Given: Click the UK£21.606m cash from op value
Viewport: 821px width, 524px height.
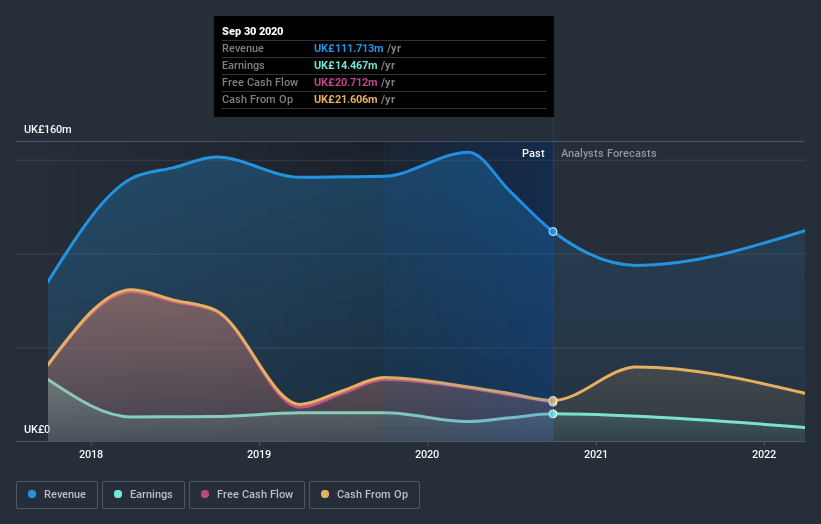Looking at the screenshot, I should (346, 99).
